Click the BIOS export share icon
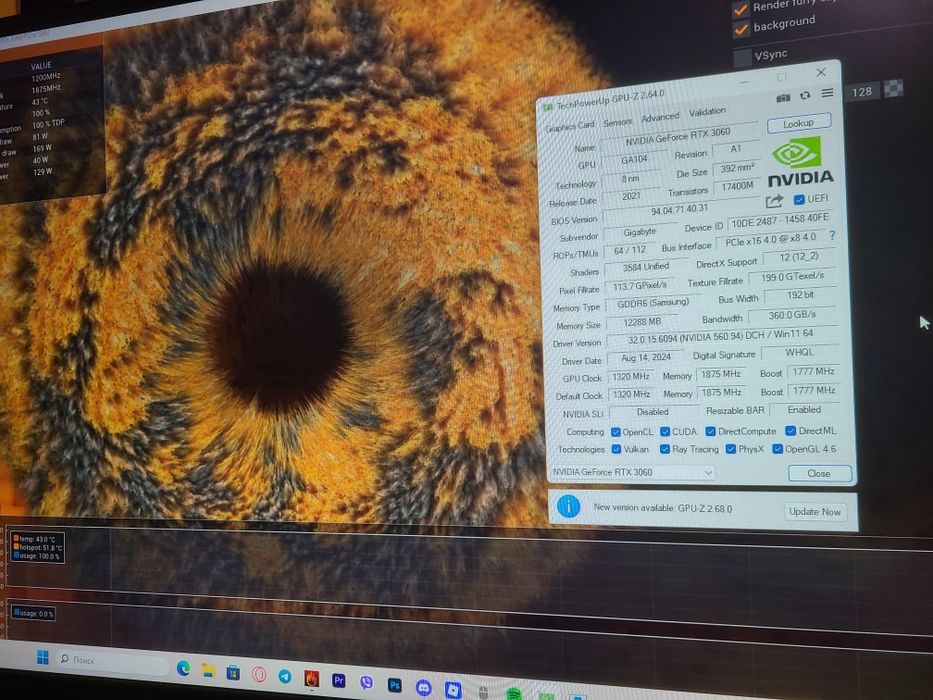 pyautogui.click(x=774, y=202)
